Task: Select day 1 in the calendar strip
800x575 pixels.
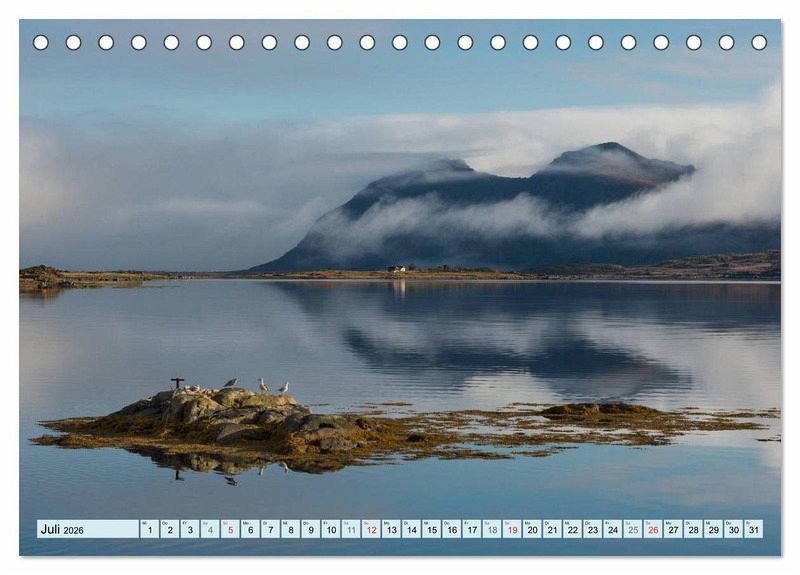Action: tap(149, 529)
